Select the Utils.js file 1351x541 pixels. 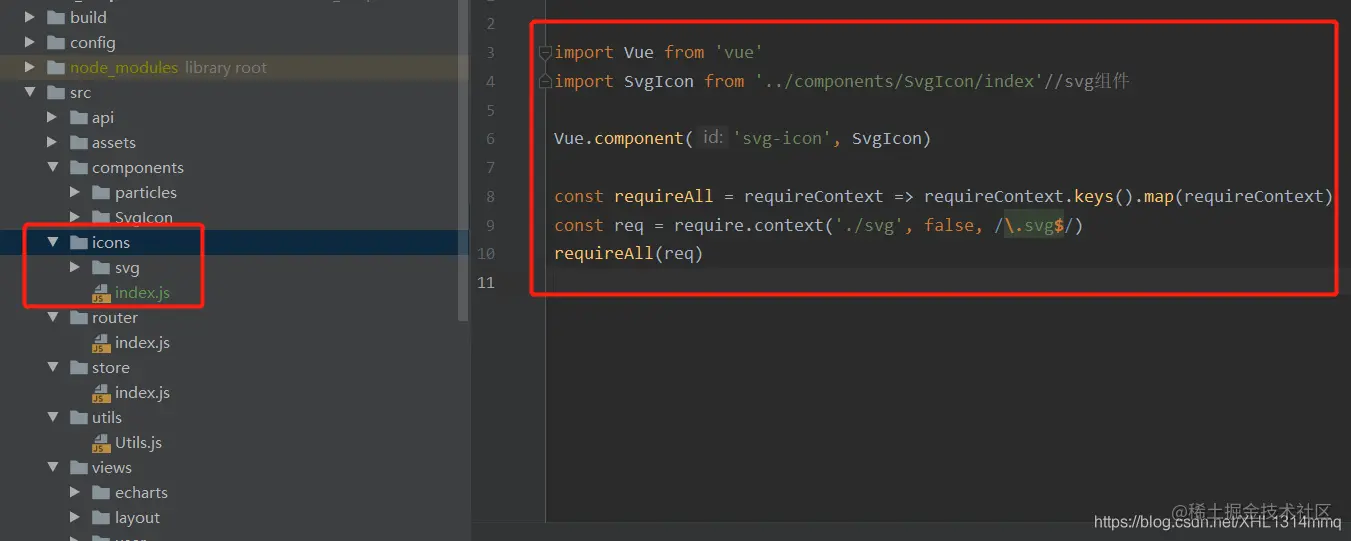click(x=138, y=443)
